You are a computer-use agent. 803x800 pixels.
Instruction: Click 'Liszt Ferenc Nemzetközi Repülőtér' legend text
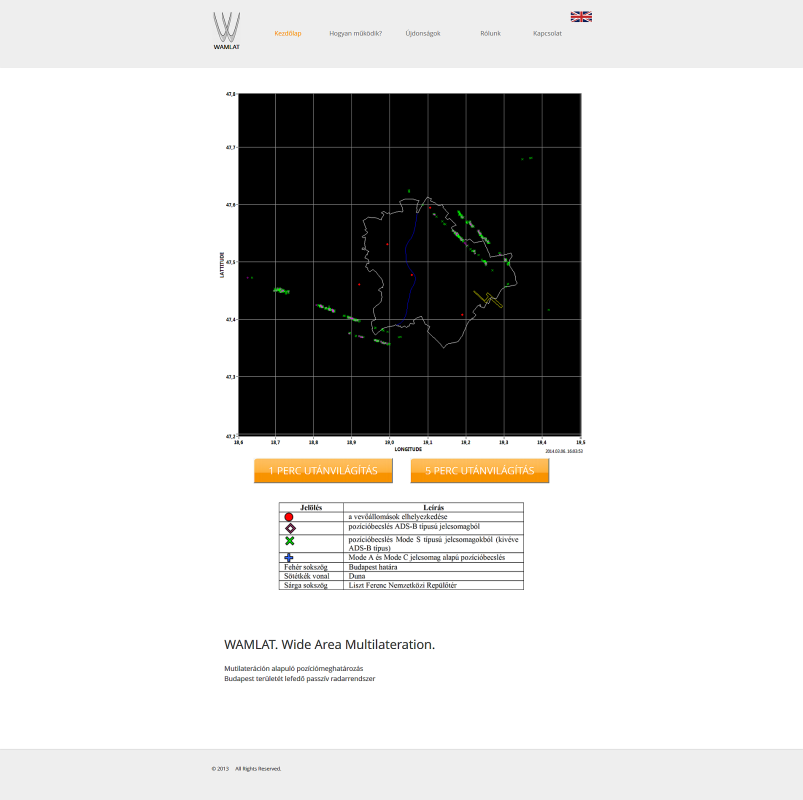(403, 585)
